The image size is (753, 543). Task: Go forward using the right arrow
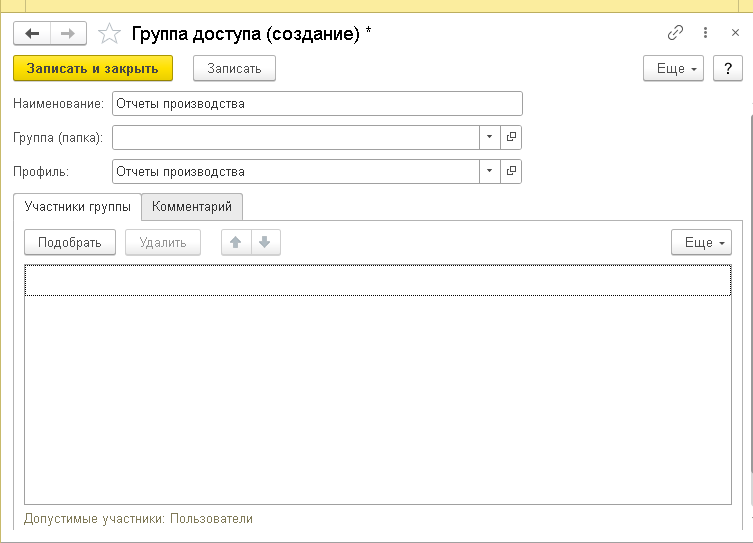click(68, 34)
